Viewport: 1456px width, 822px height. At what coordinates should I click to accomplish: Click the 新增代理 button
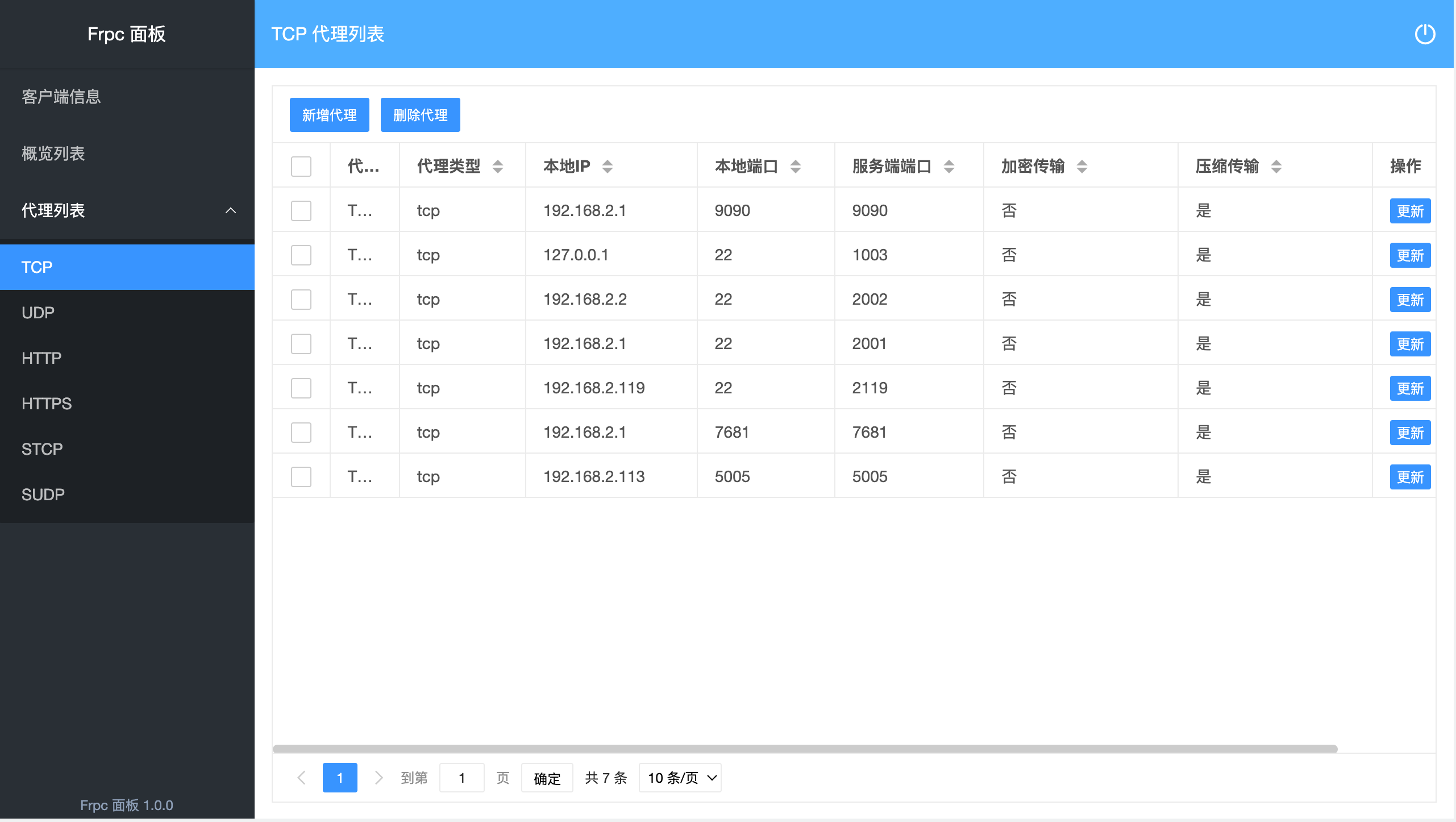[329, 115]
